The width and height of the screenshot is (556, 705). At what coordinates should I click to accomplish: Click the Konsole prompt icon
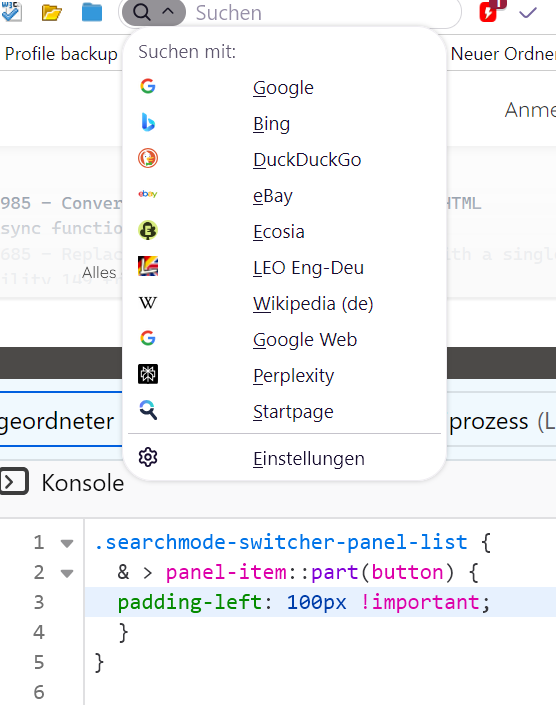[x=13, y=482]
